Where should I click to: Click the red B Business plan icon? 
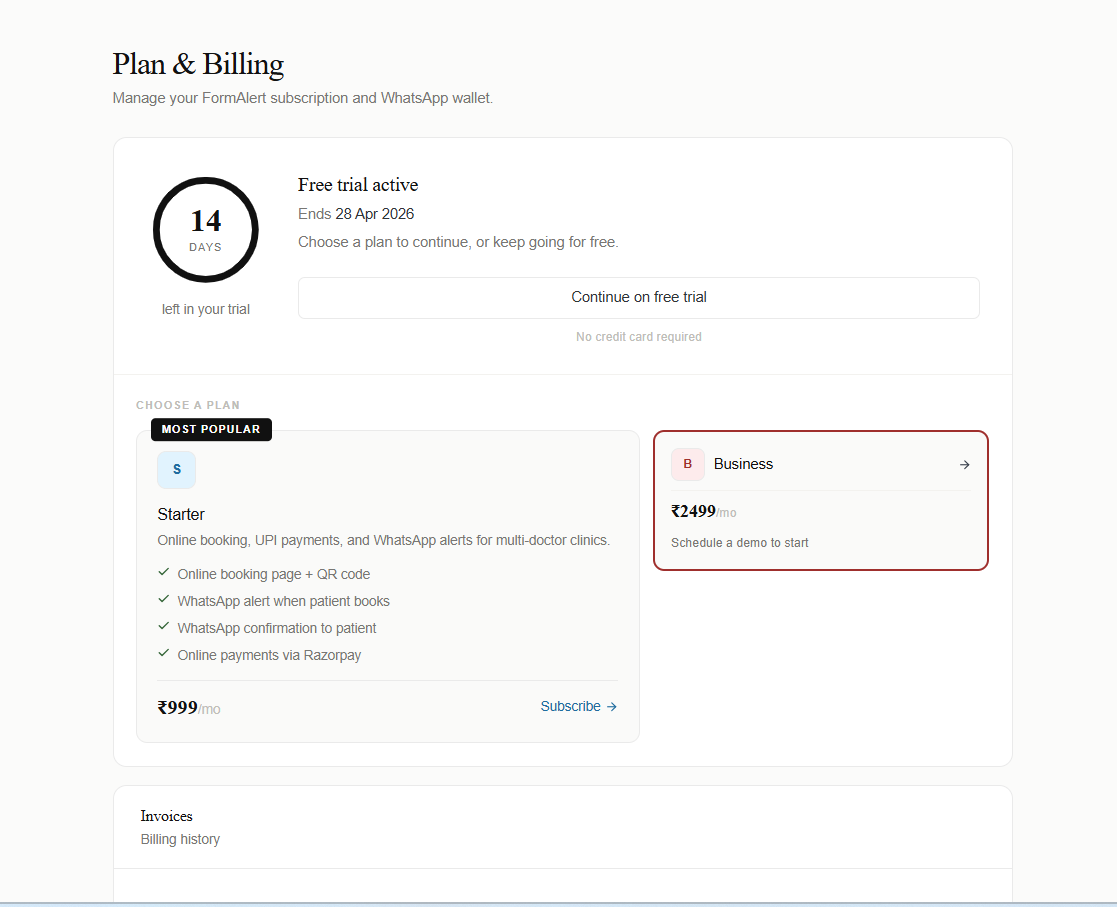687,464
